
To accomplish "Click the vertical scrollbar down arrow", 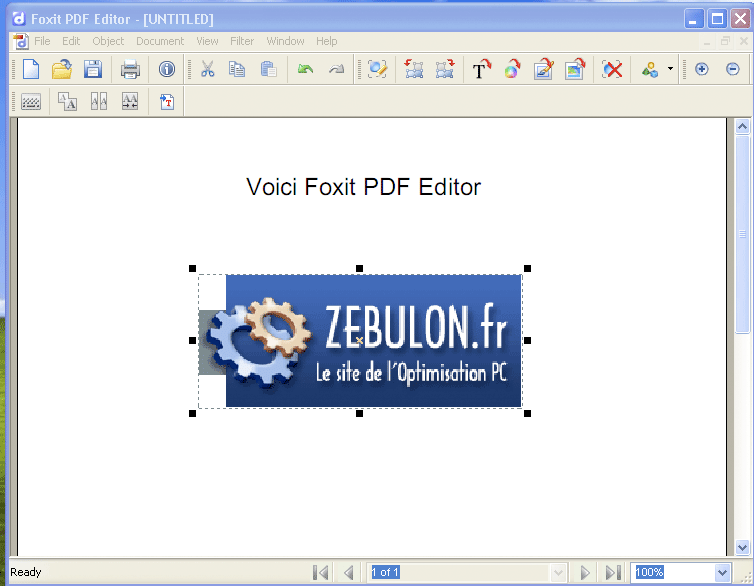I will [x=742, y=547].
